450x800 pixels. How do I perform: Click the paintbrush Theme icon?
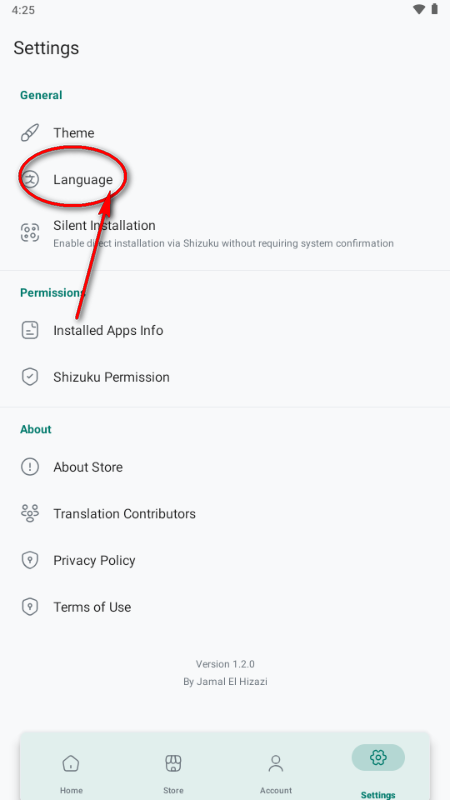pyautogui.click(x=30, y=133)
